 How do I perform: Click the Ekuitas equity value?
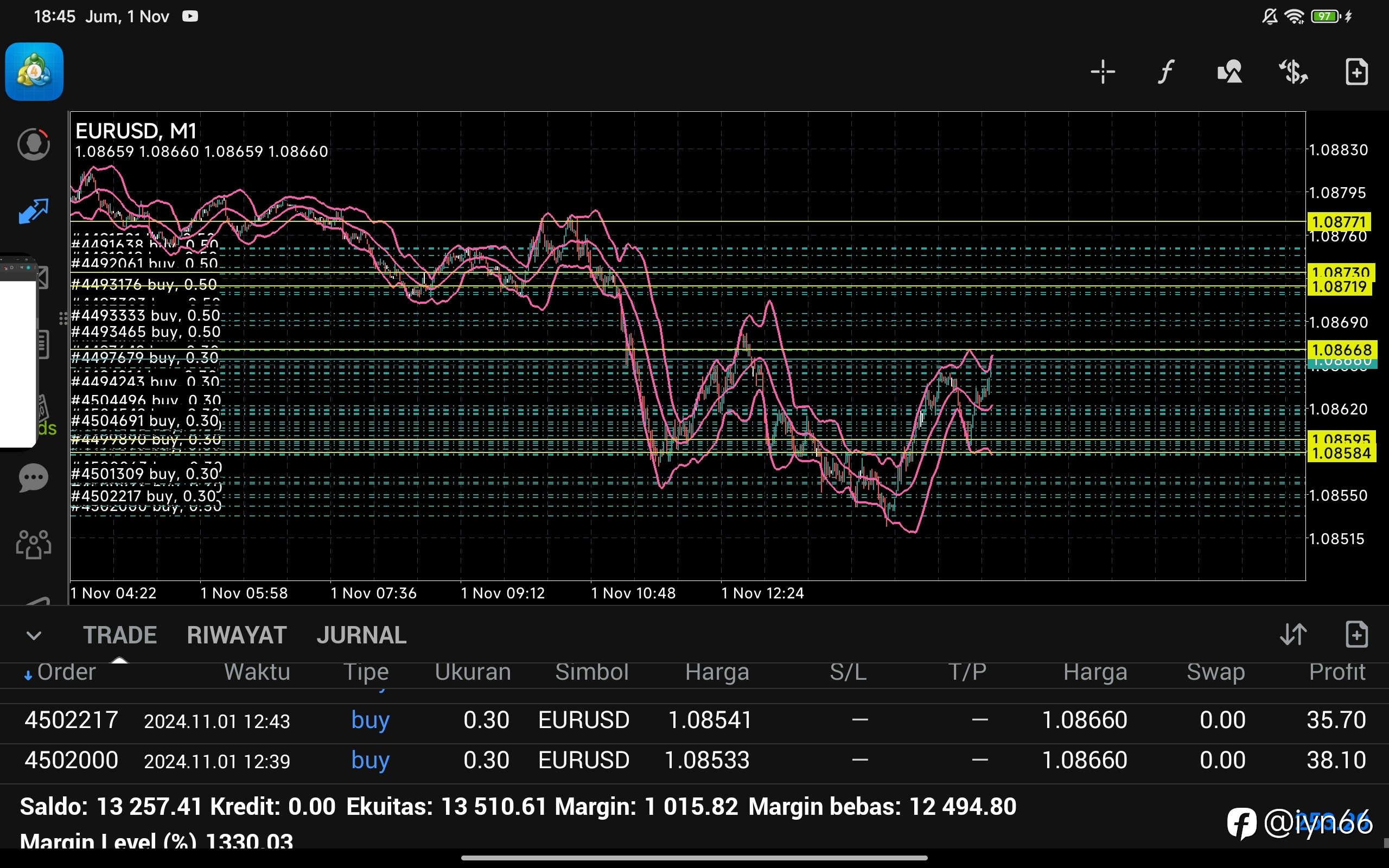click(x=493, y=807)
